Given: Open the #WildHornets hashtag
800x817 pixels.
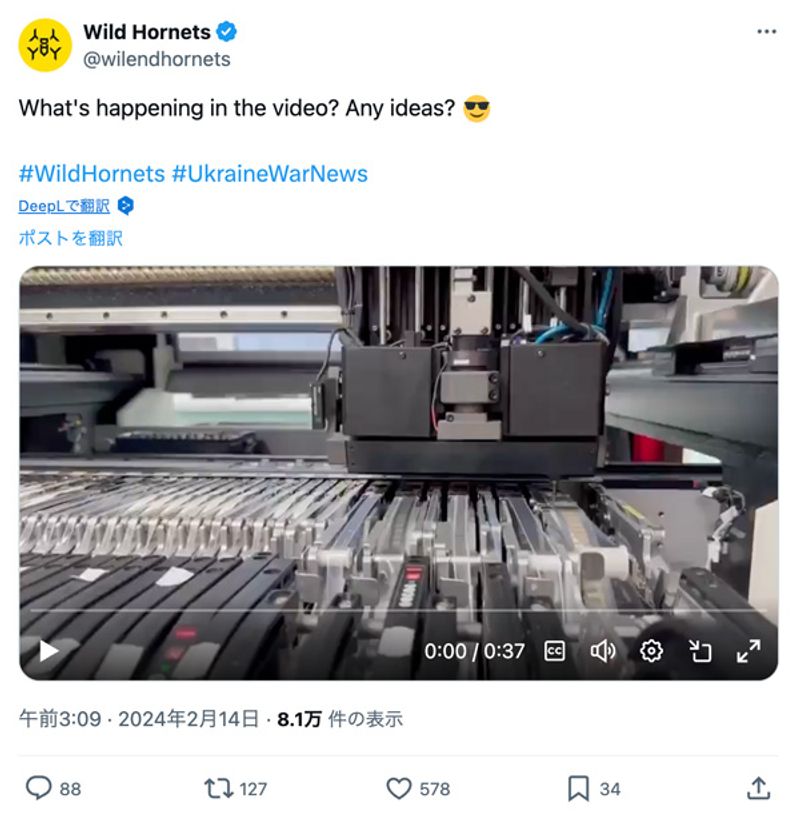Looking at the screenshot, I should (91, 173).
